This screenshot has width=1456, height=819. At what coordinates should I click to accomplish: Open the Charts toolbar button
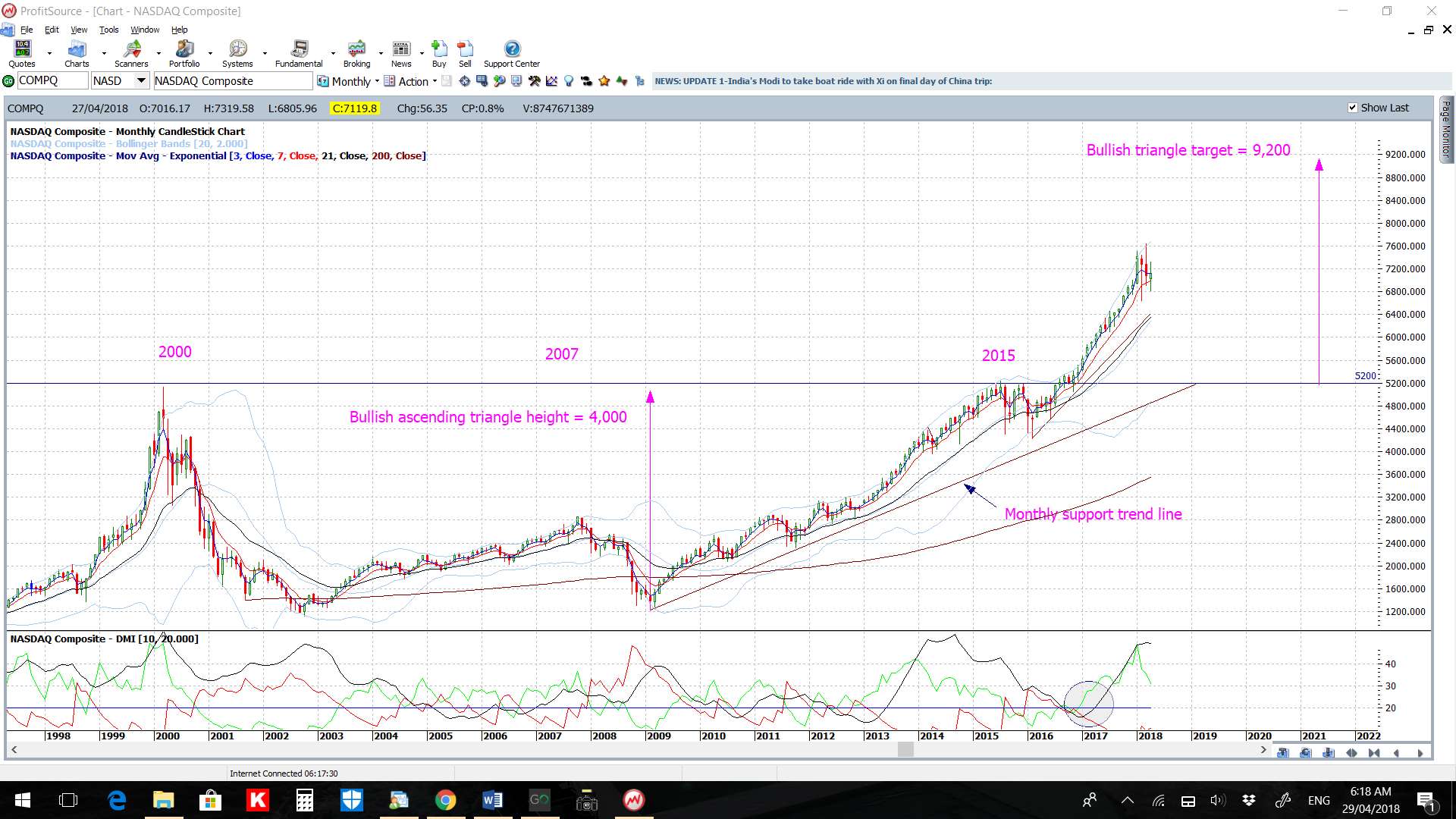pos(77,53)
